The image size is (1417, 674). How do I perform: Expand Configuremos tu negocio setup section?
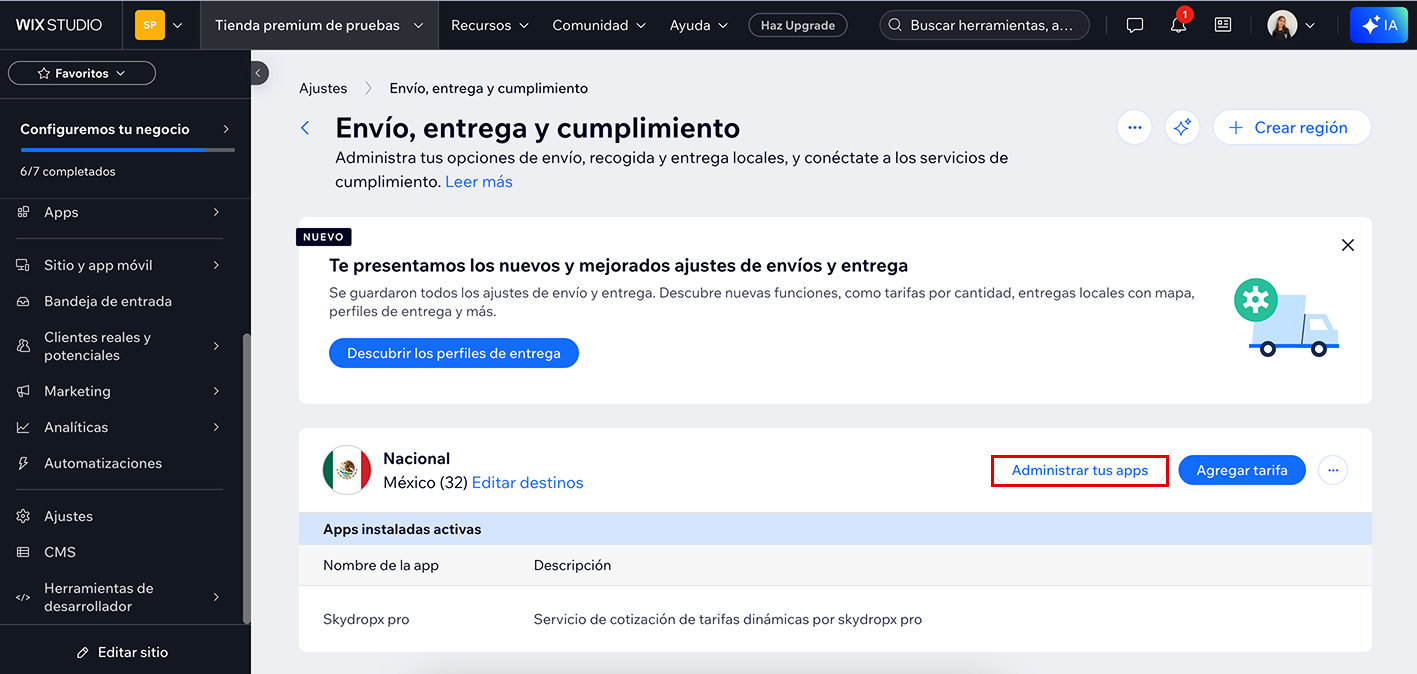(125, 129)
